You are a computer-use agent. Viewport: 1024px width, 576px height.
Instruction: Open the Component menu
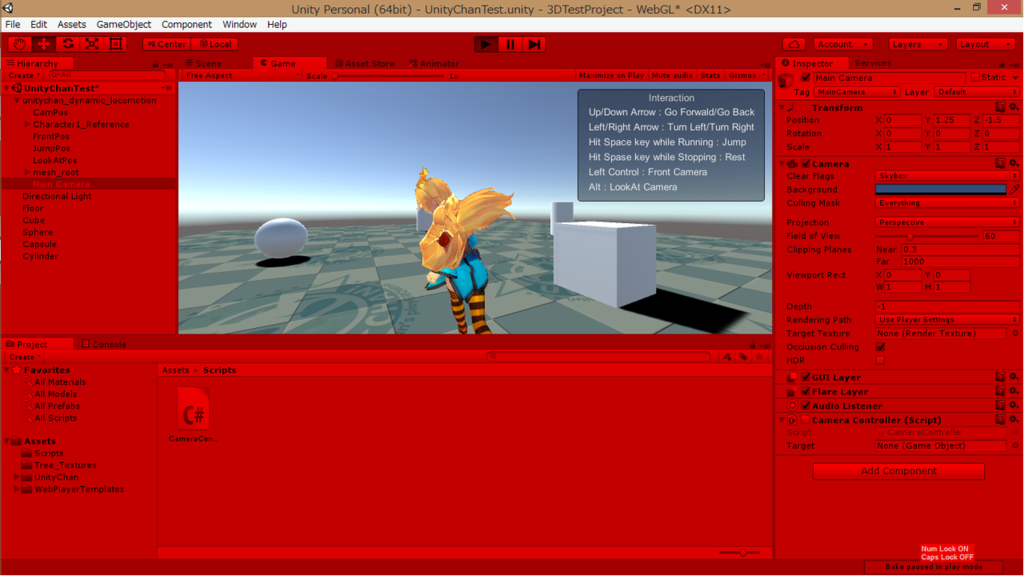[186, 24]
